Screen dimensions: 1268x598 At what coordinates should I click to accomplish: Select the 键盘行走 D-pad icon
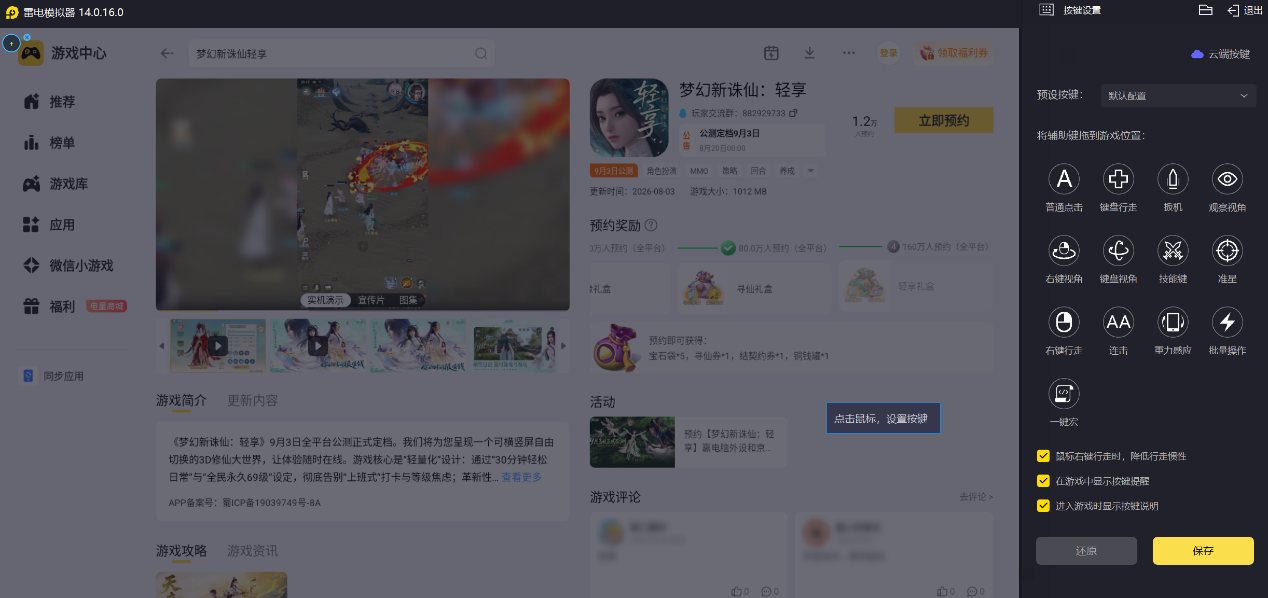pyautogui.click(x=1118, y=180)
